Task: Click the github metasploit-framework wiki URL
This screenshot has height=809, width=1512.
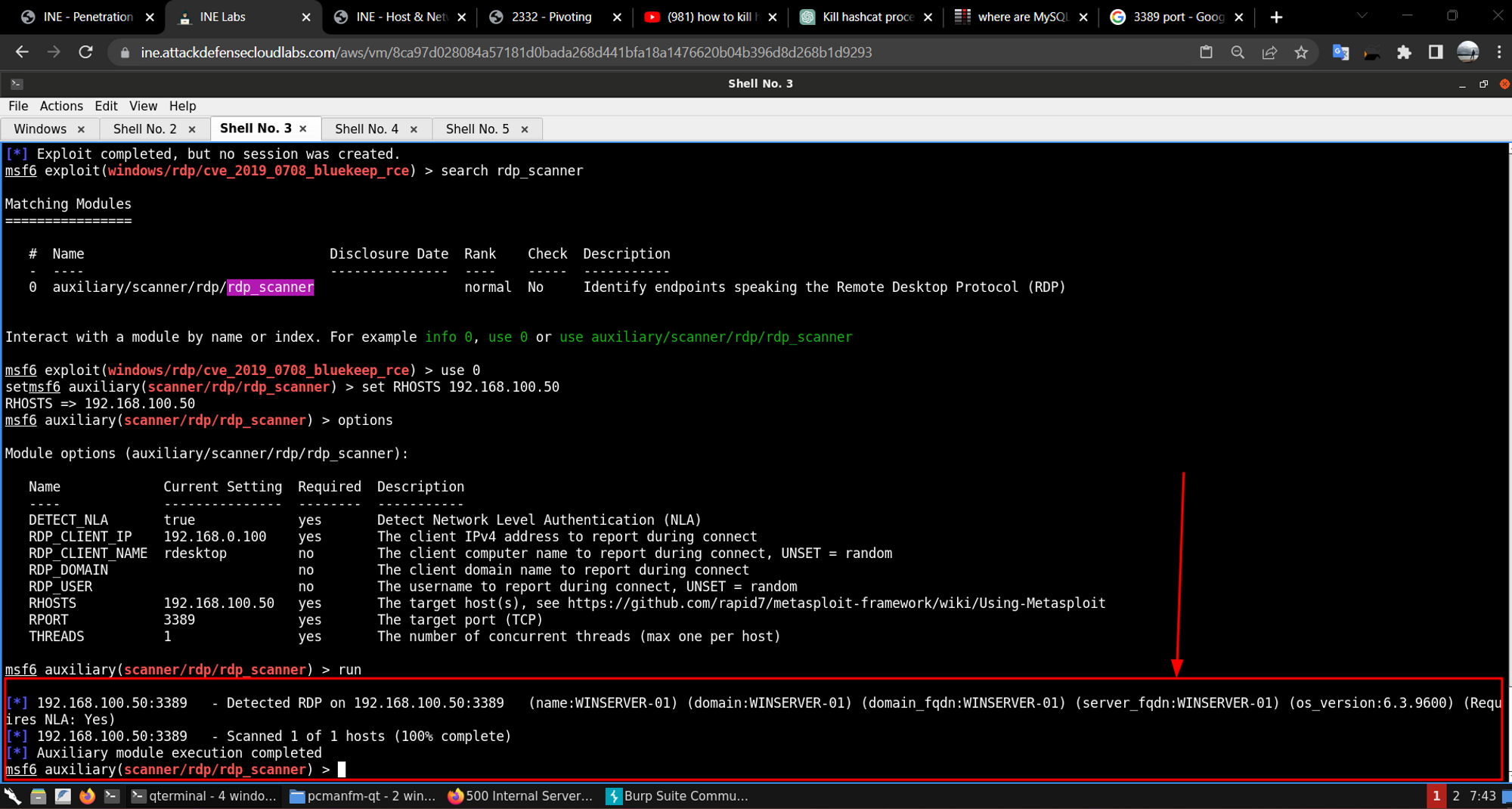Action: [x=836, y=603]
